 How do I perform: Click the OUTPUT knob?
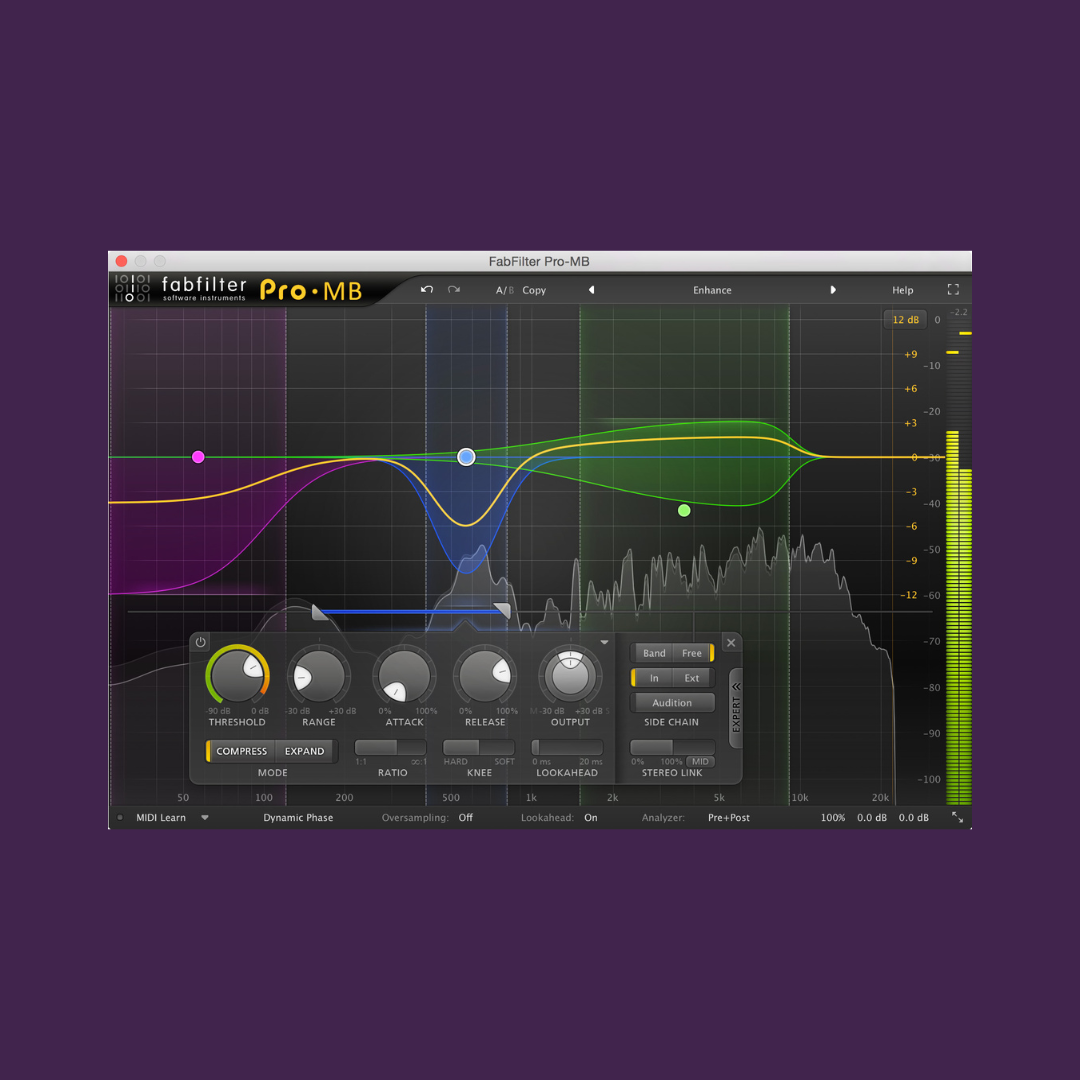(x=570, y=676)
